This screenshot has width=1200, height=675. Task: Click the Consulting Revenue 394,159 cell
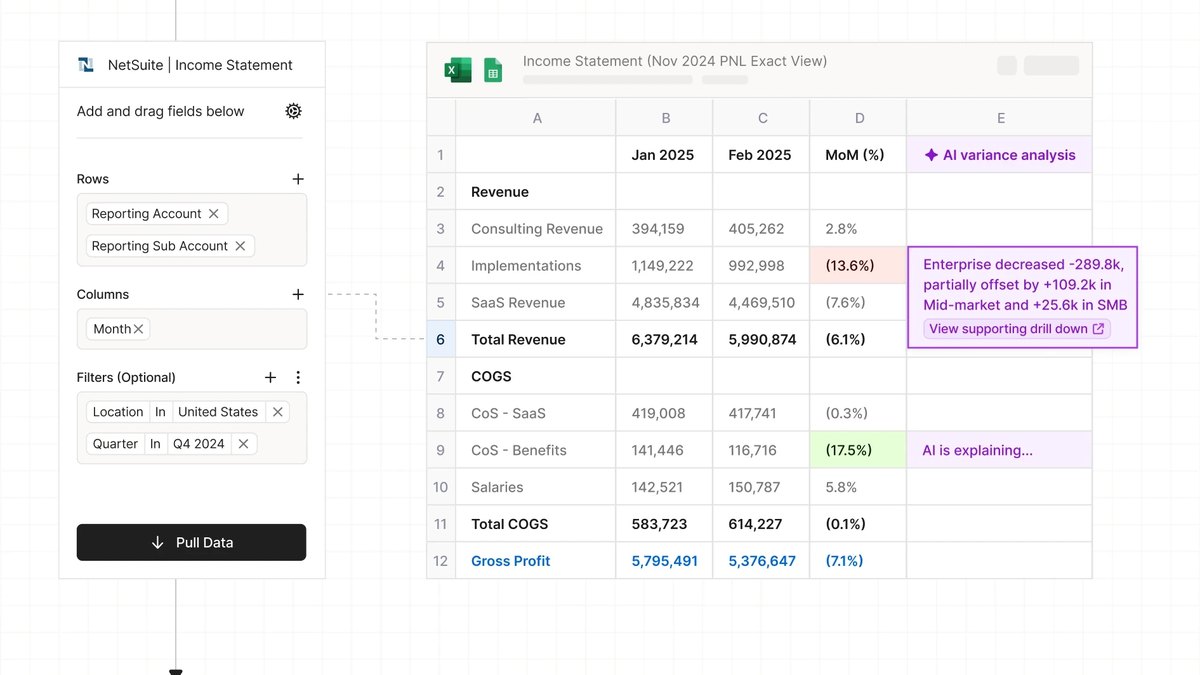(665, 229)
